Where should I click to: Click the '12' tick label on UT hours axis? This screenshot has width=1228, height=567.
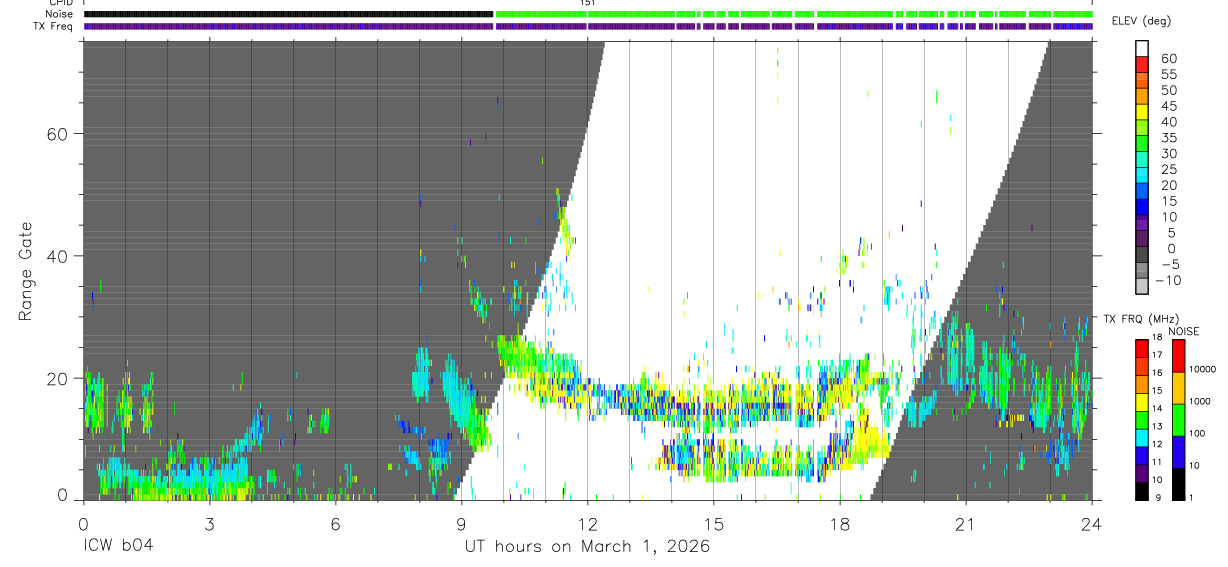point(587,524)
